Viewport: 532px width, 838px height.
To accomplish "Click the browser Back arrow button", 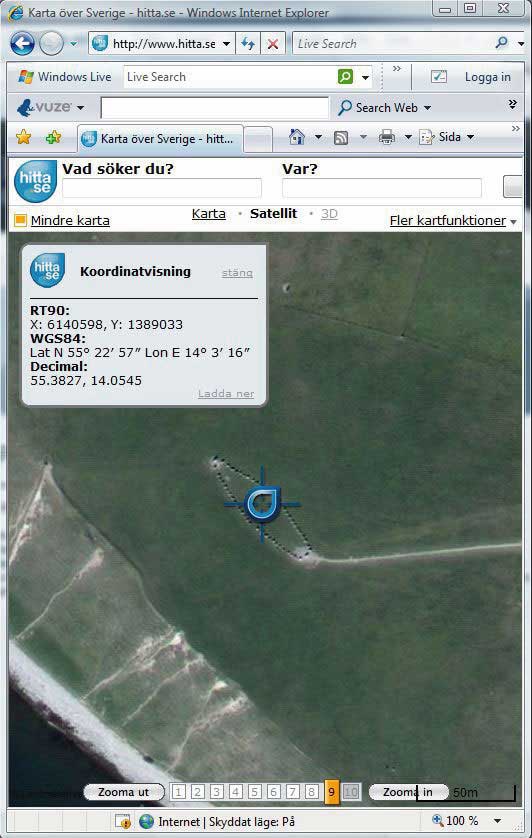I will pyautogui.click(x=22, y=44).
